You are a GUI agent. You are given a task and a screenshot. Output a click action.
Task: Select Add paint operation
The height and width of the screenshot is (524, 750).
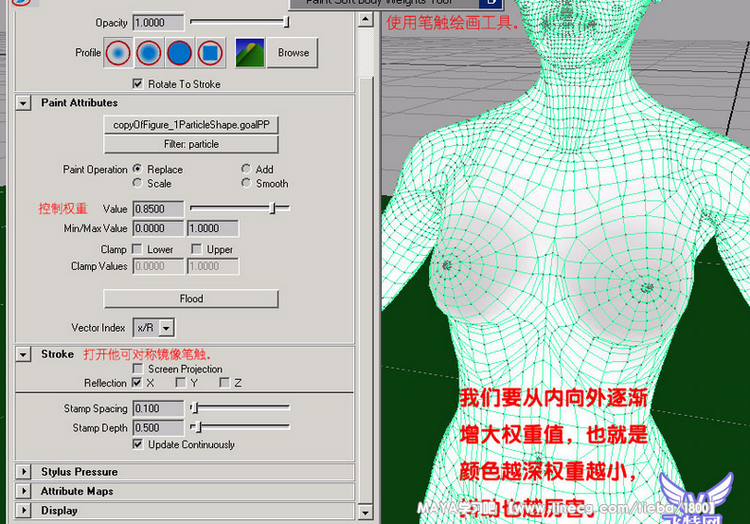click(x=246, y=169)
